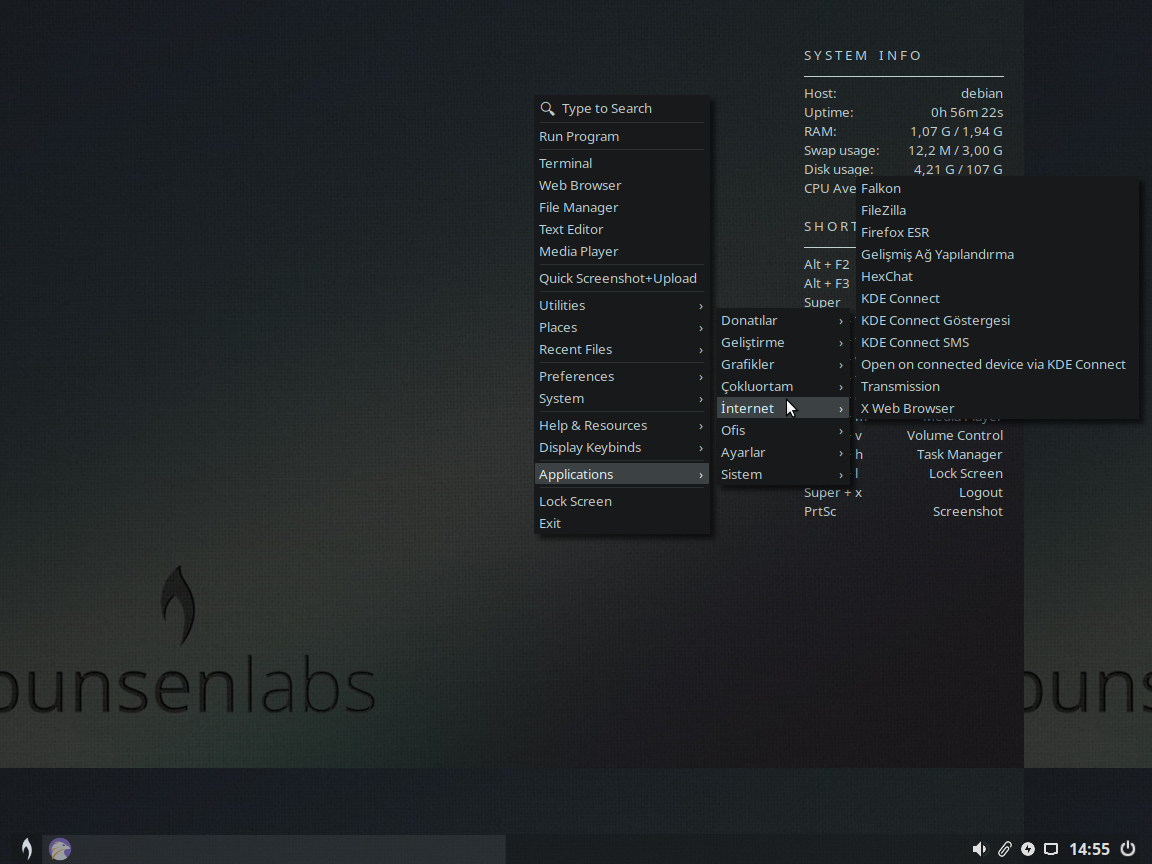The image size is (1152, 864).
Task: Open Web Browser menu entry
Action: 622,185
